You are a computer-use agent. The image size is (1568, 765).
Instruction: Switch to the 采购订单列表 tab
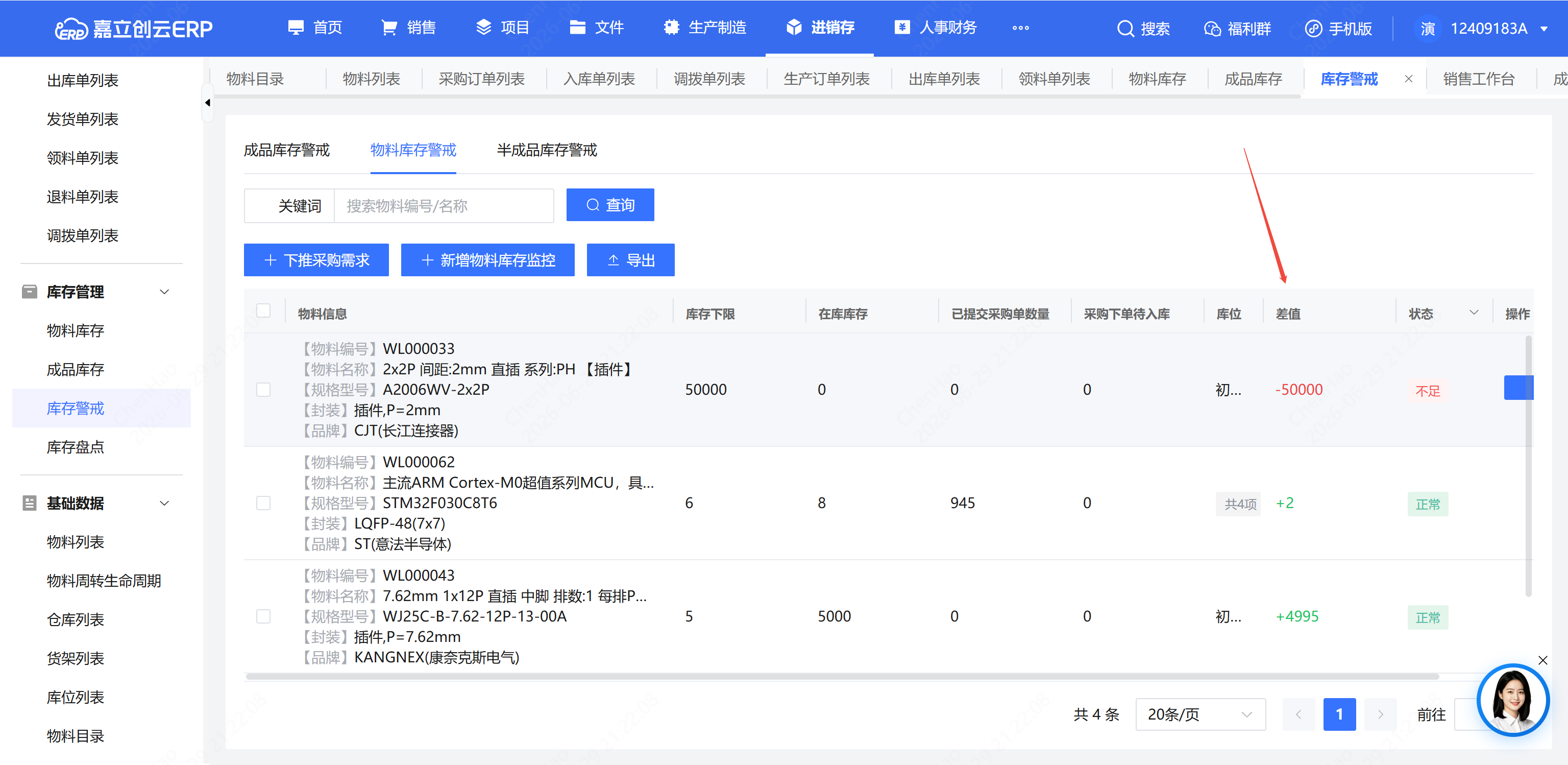pyautogui.click(x=481, y=79)
